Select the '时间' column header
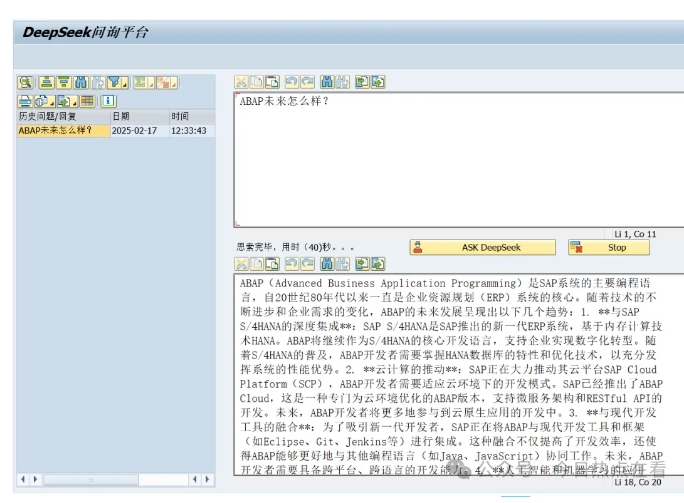684x503 pixels. (192, 116)
